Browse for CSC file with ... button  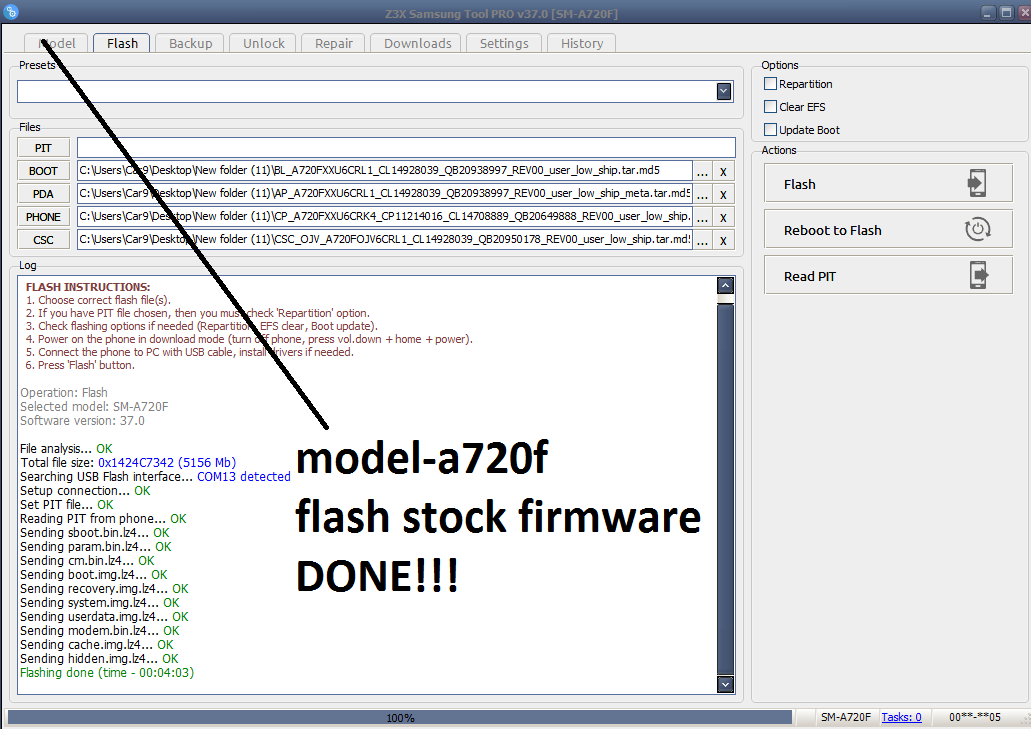(702, 241)
